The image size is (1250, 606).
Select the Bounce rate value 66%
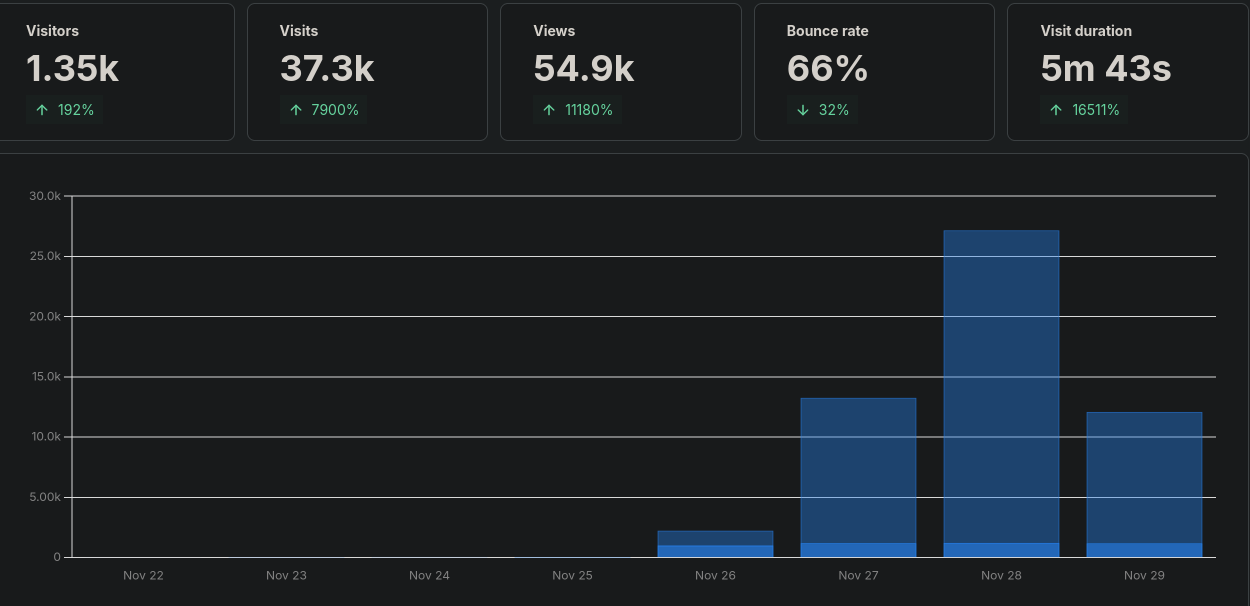827,69
